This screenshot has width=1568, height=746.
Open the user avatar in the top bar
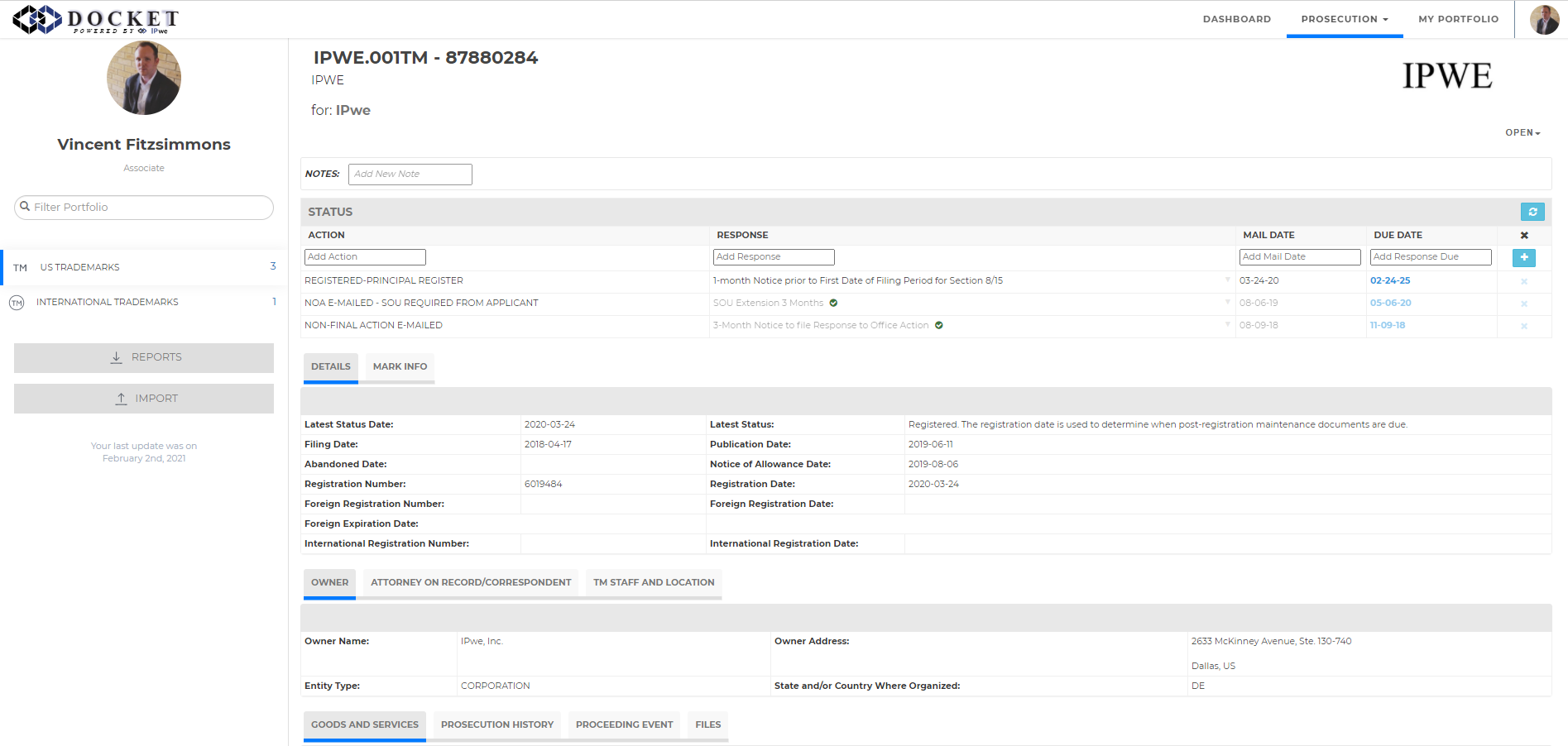[1543, 19]
